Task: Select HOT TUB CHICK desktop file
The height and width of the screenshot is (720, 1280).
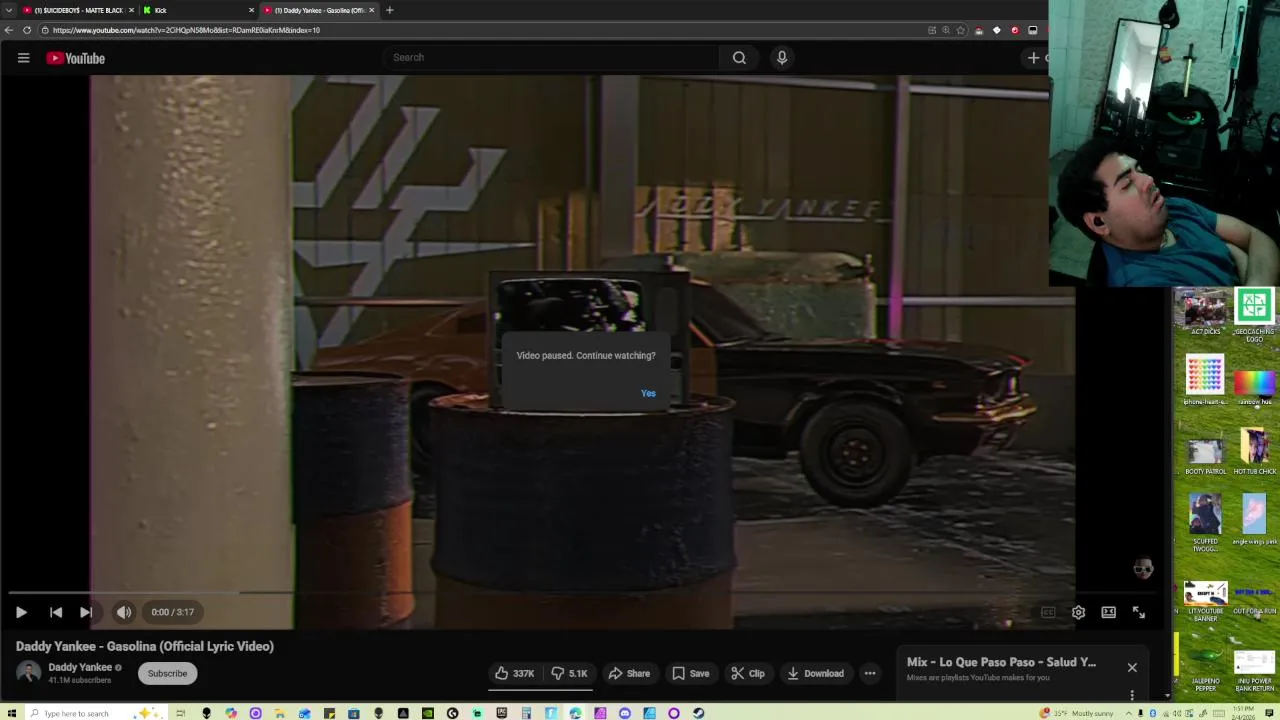Action: pyautogui.click(x=1254, y=452)
